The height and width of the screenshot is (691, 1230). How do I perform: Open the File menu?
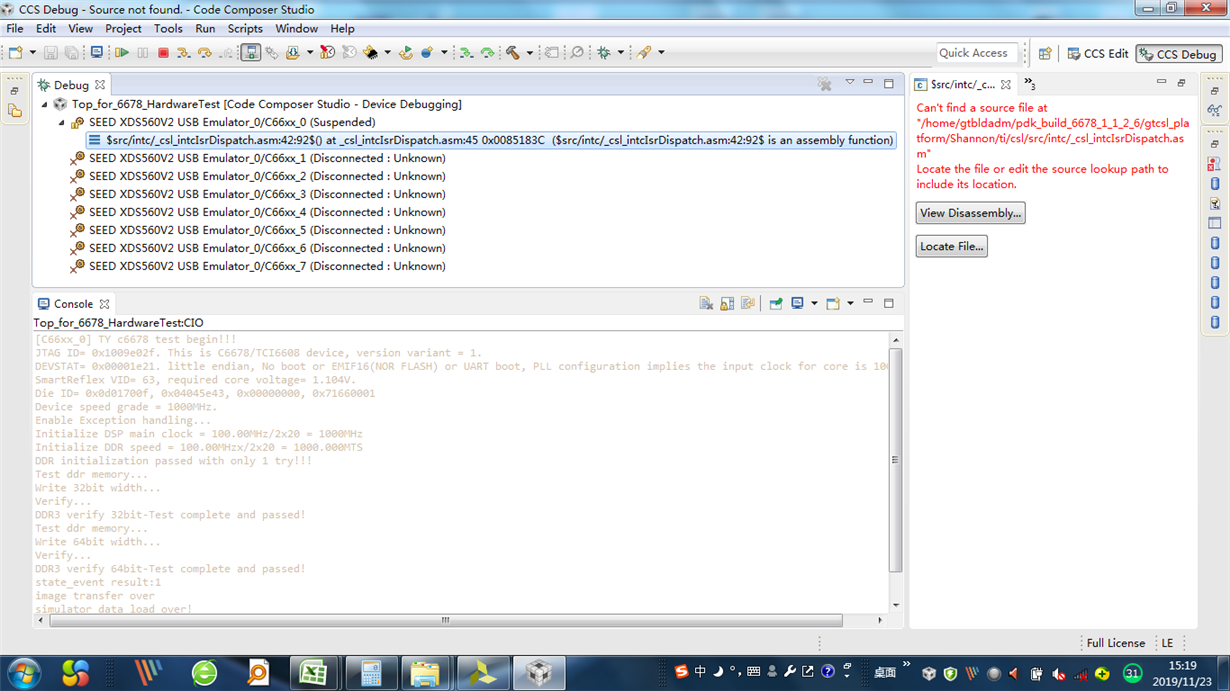[x=15, y=29]
